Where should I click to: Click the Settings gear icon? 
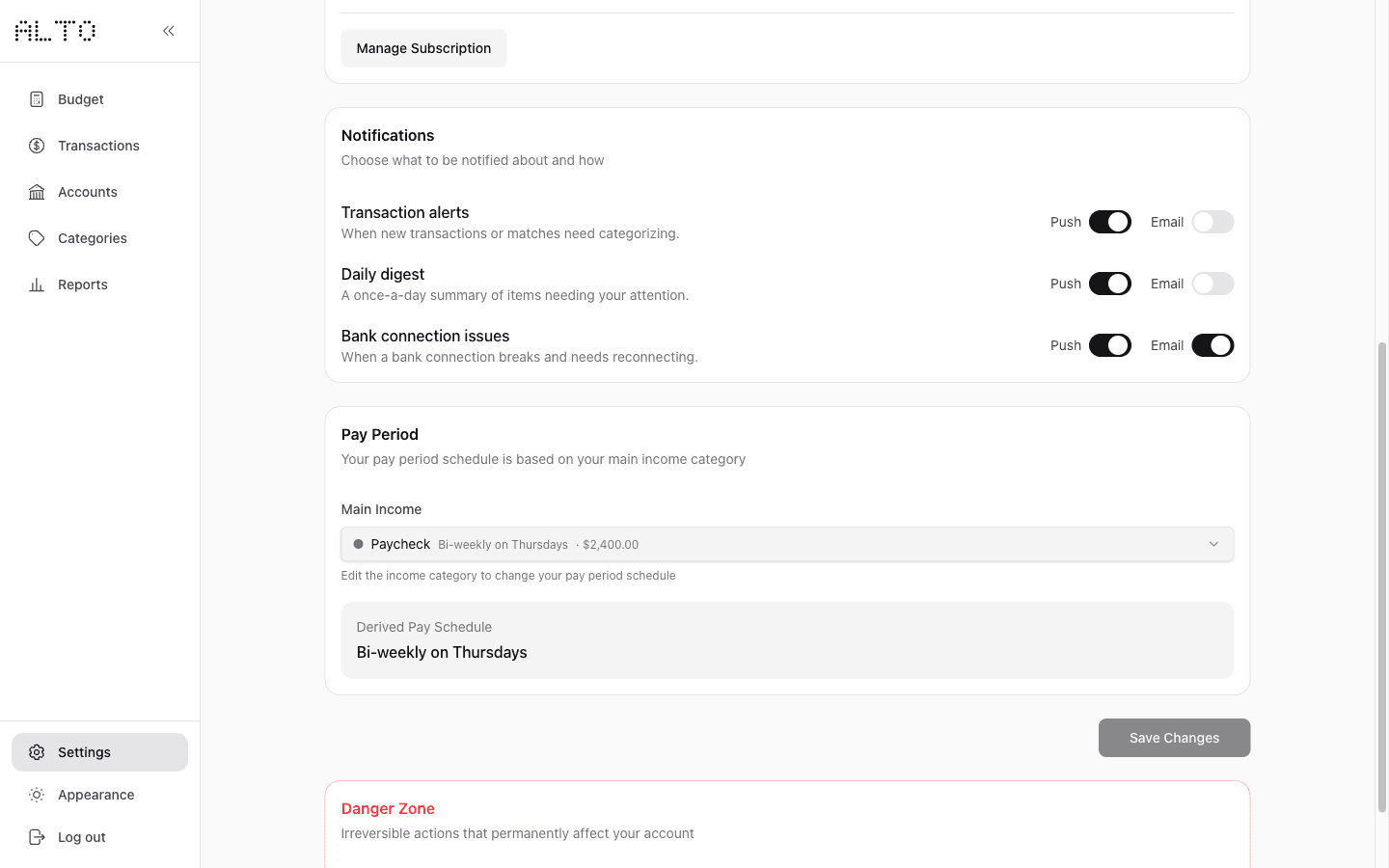point(37,752)
